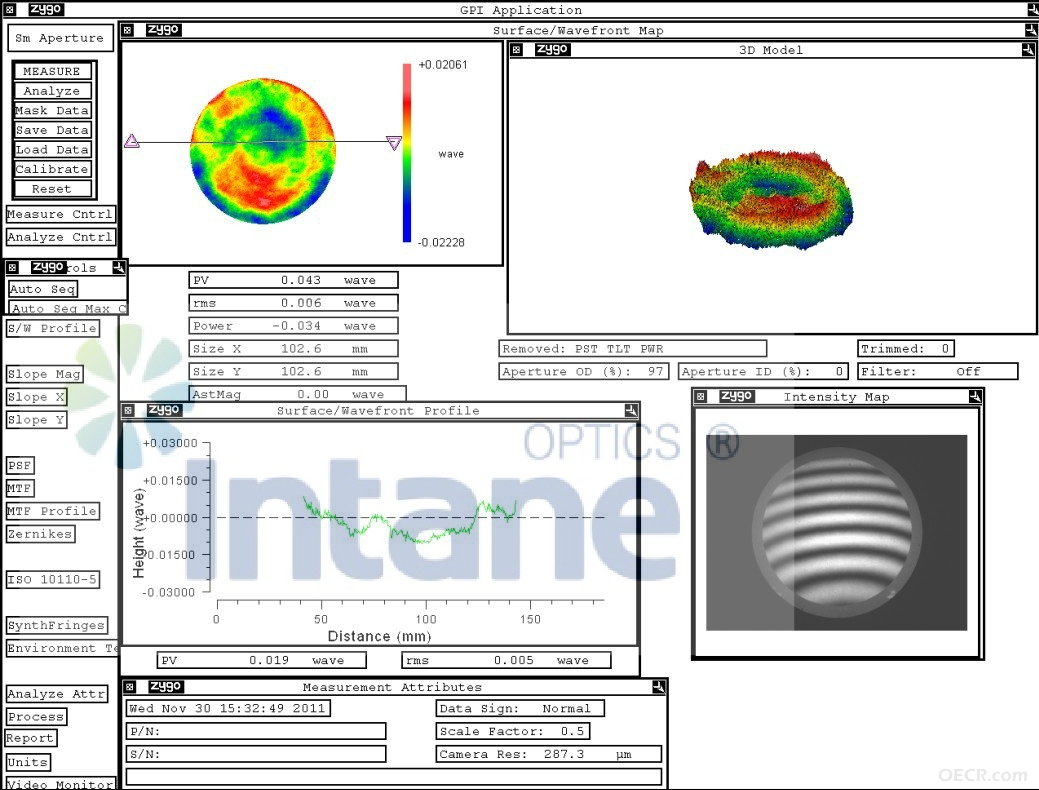1039x790 pixels.
Task: Click pin icon on 3D Model window
Action: [x=1028, y=50]
